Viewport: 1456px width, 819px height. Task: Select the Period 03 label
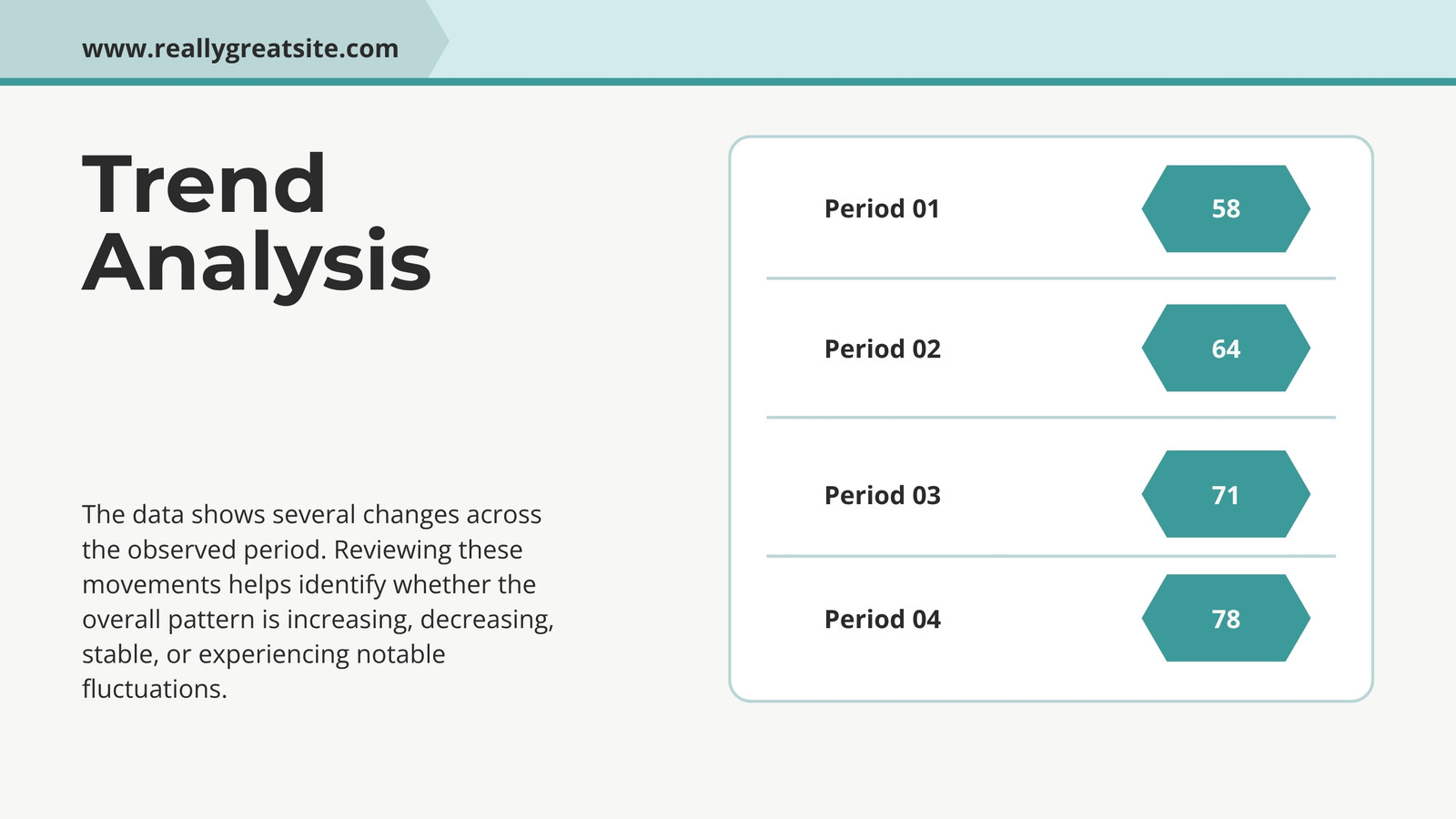883,495
